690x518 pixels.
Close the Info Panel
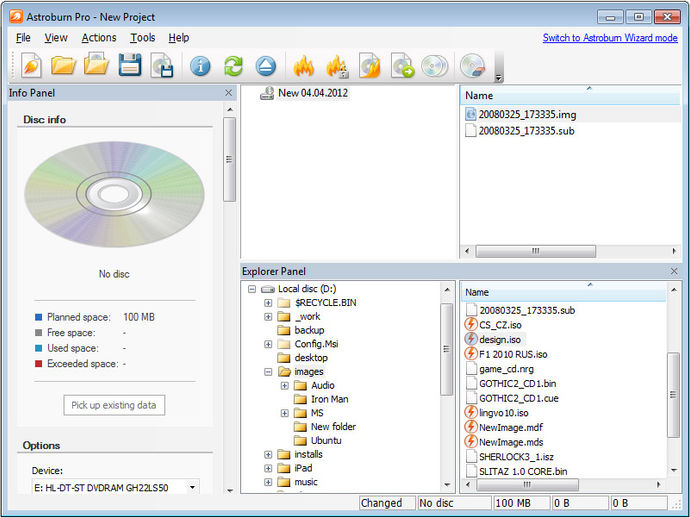point(228,93)
